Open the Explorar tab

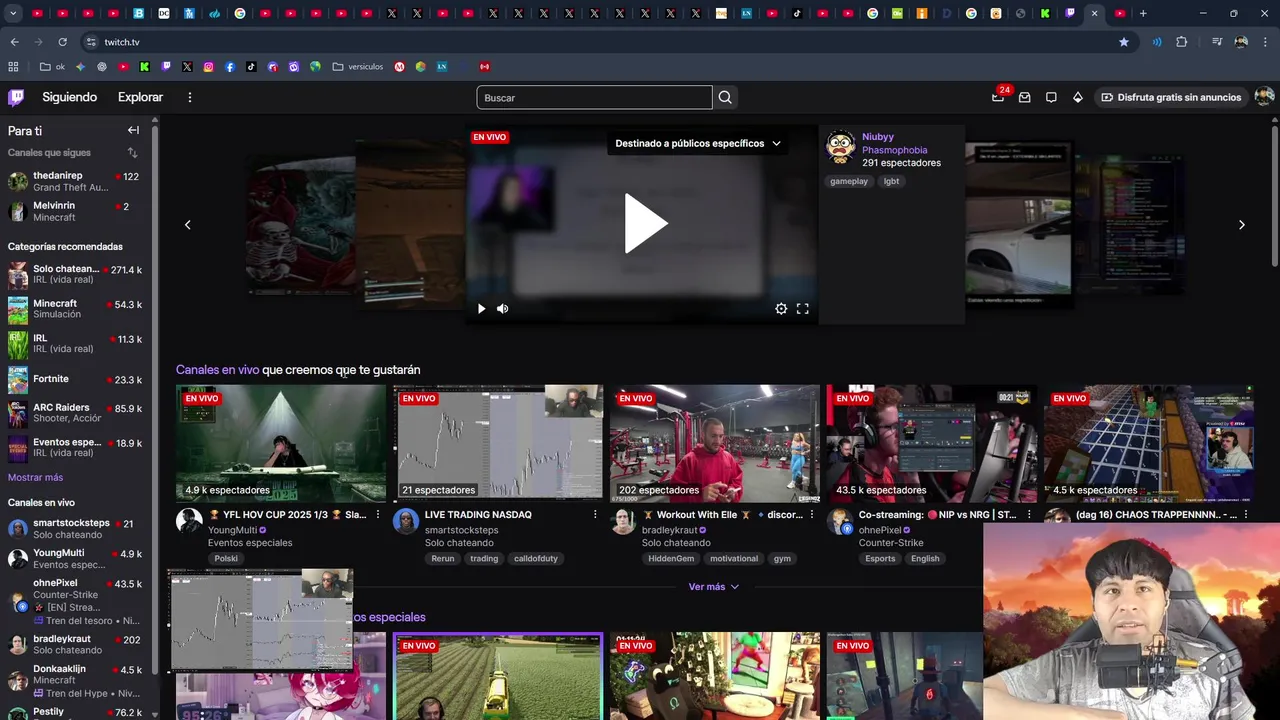click(x=140, y=97)
